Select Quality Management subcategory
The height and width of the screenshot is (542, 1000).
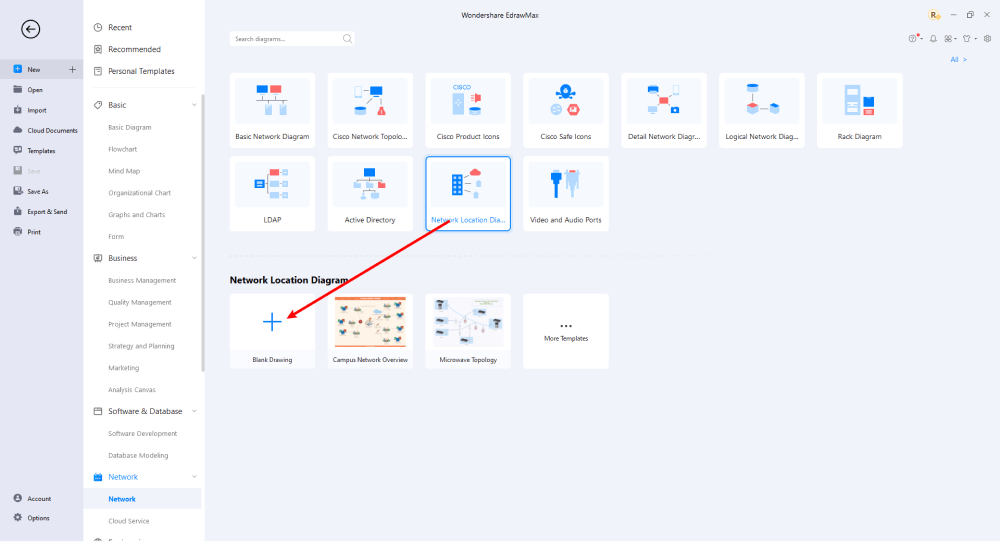click(x=140, y=302)
